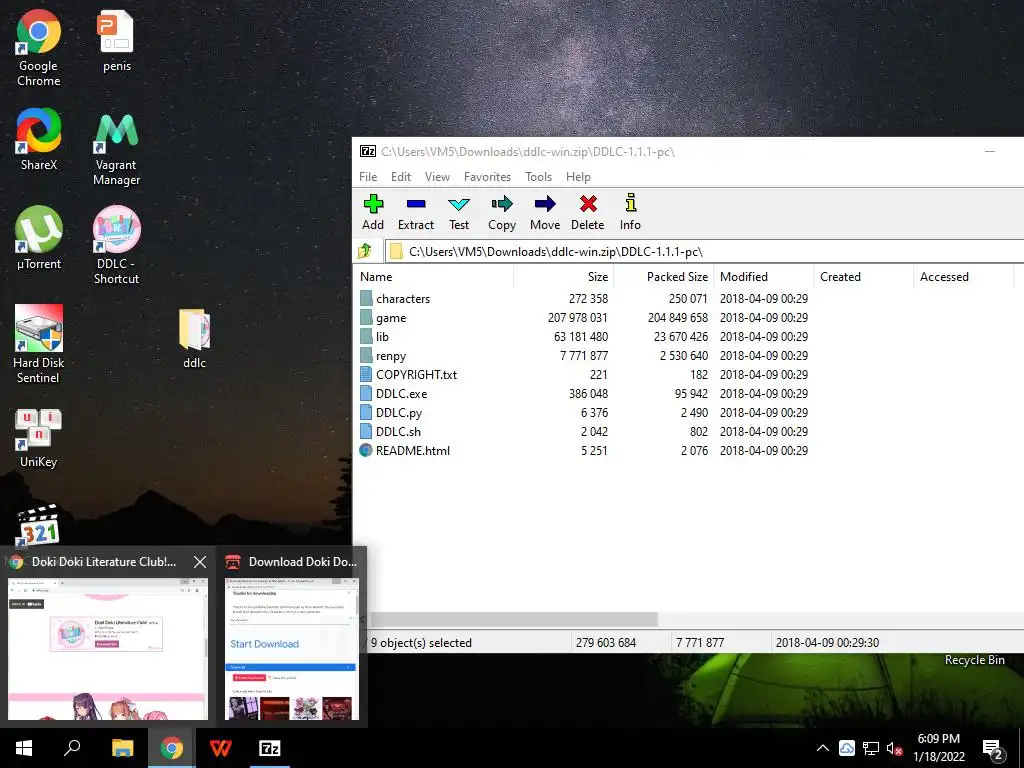Click the taskbar clock showing 6:09 PM
The image size is (1024, 768).
(x=938, y=748)
